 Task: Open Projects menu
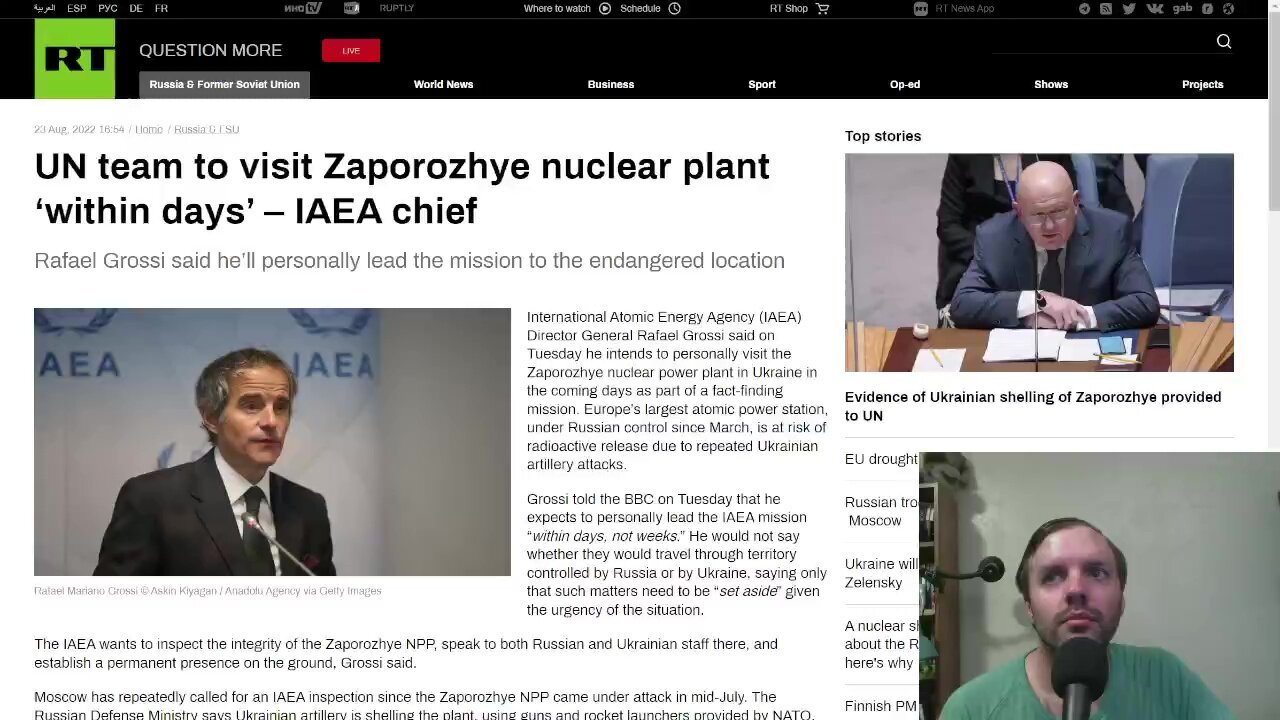point(1203,85)
